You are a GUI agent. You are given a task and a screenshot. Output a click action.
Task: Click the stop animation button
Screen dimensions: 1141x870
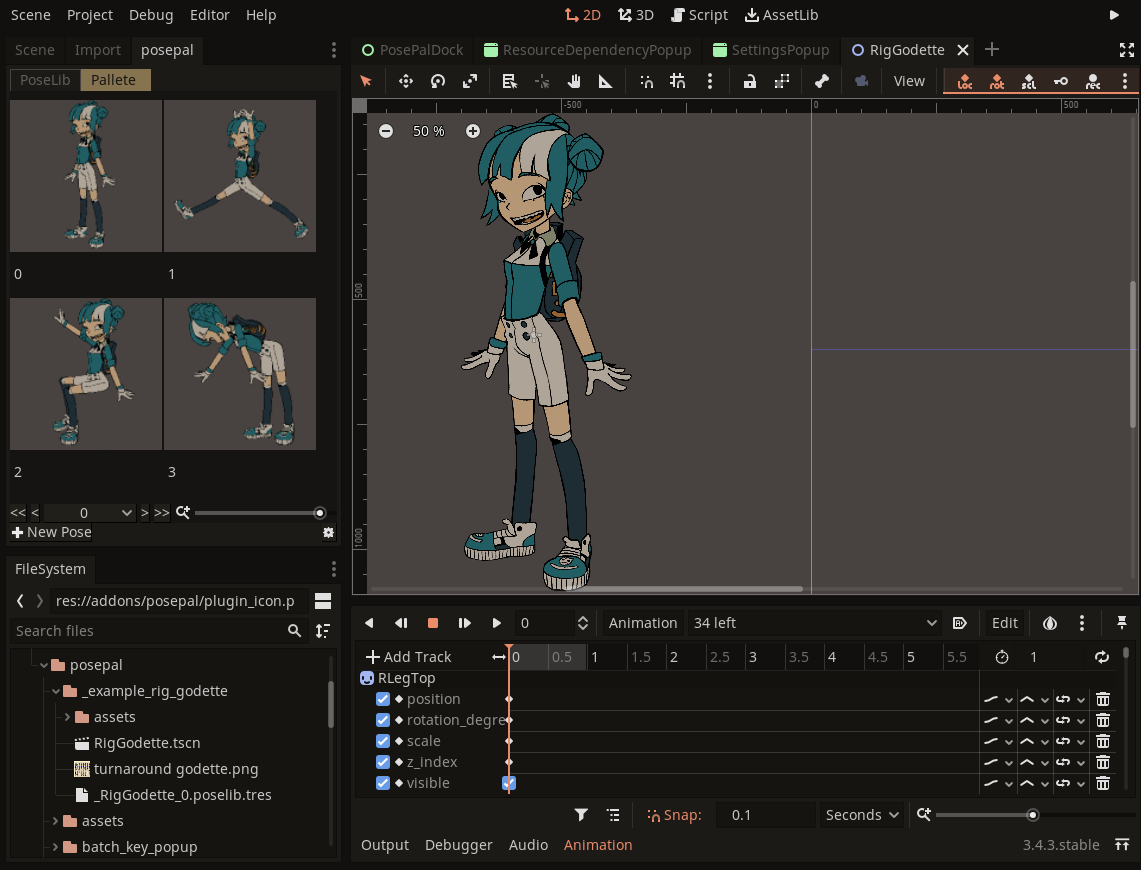coord(433,623)
